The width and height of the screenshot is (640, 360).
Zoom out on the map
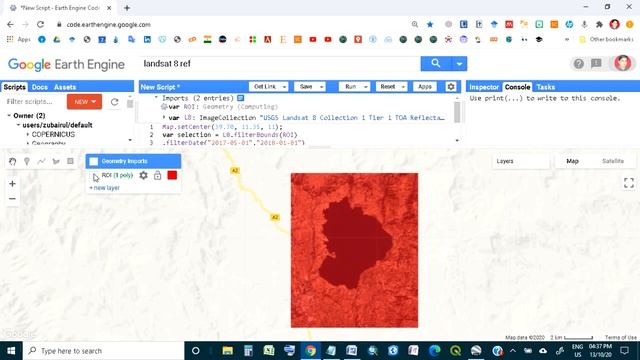[x=12, y=199]
